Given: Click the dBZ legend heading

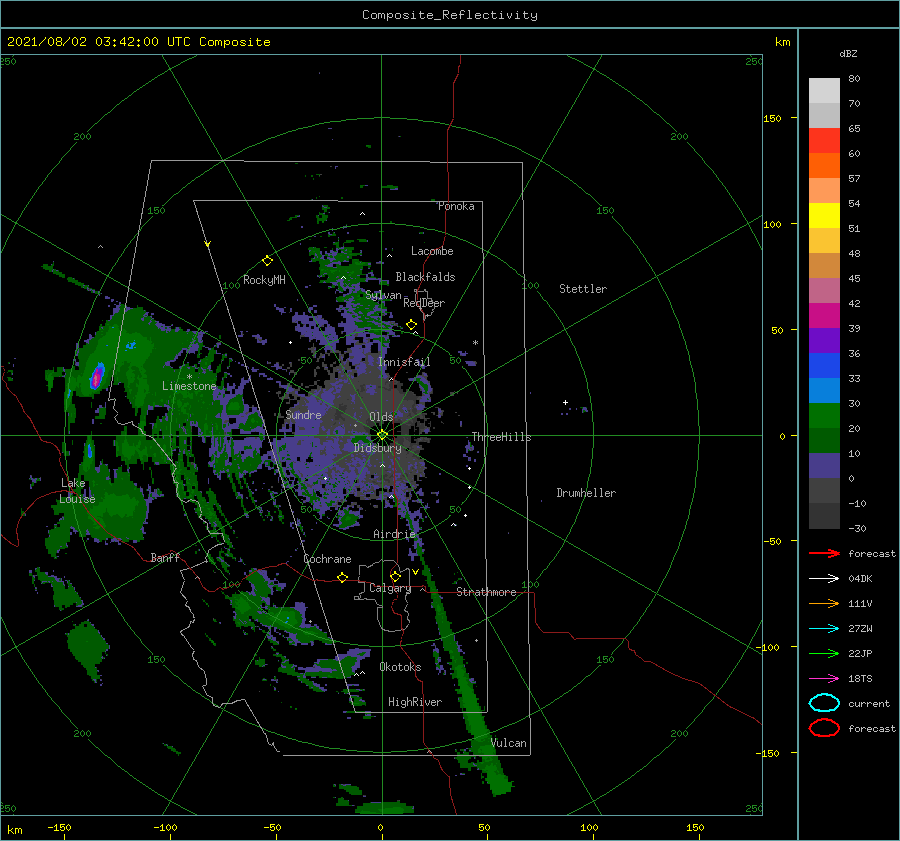Looking at the screenshot, I should tap(848, 53).
